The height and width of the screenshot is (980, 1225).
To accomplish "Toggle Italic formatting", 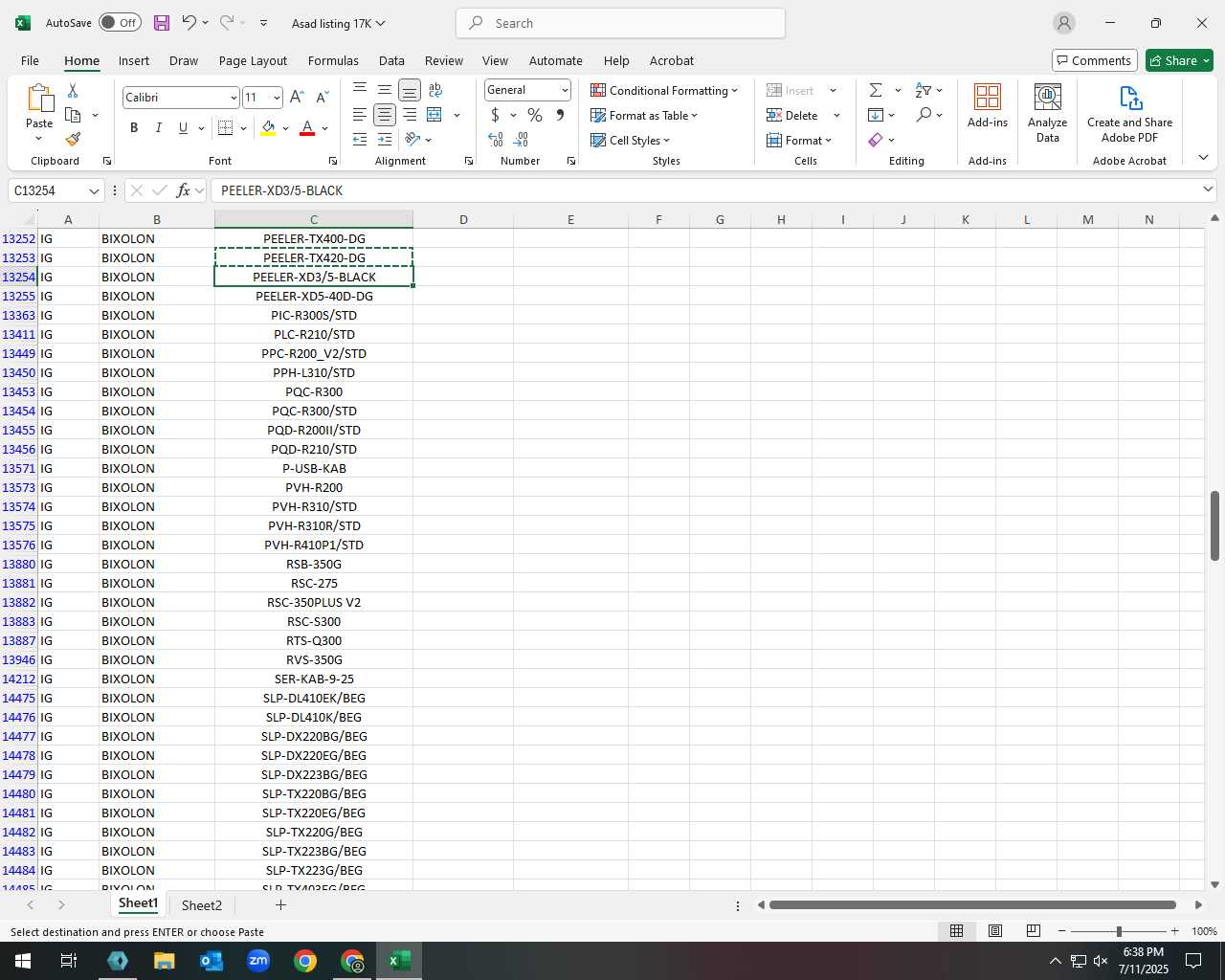I will (x=159, y=127).
